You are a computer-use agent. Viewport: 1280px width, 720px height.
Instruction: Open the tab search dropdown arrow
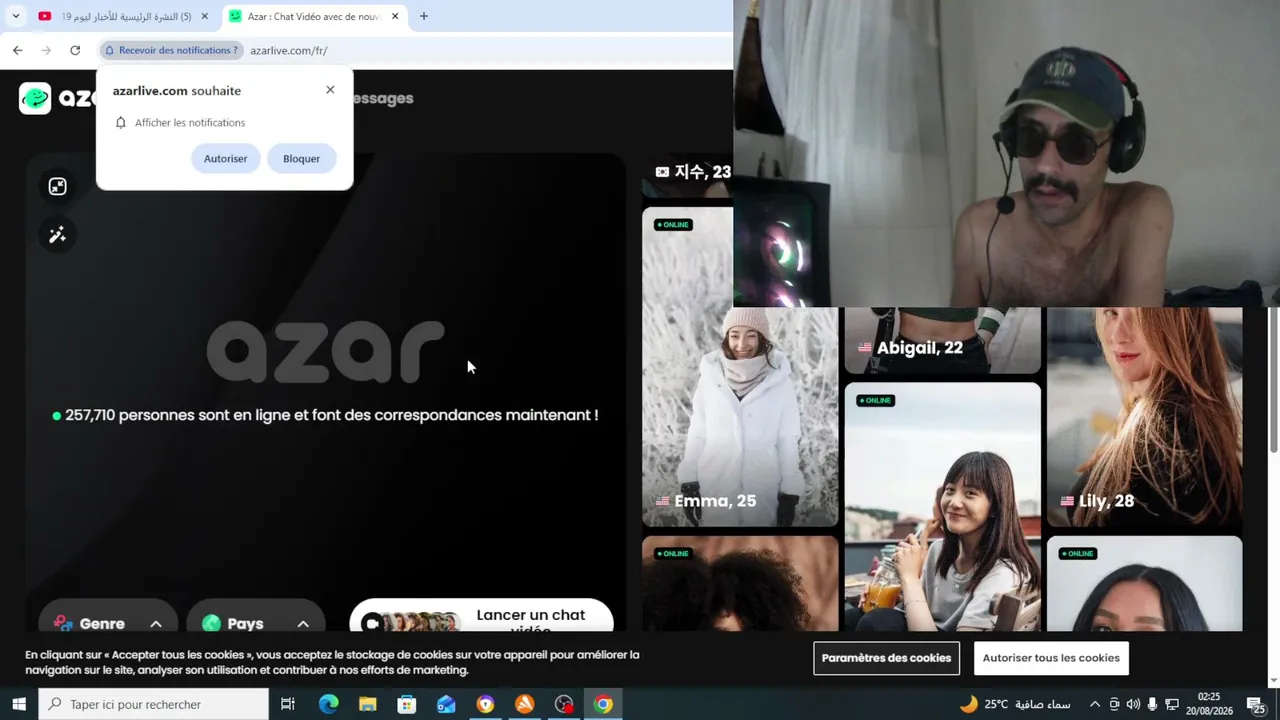[15, 16]
